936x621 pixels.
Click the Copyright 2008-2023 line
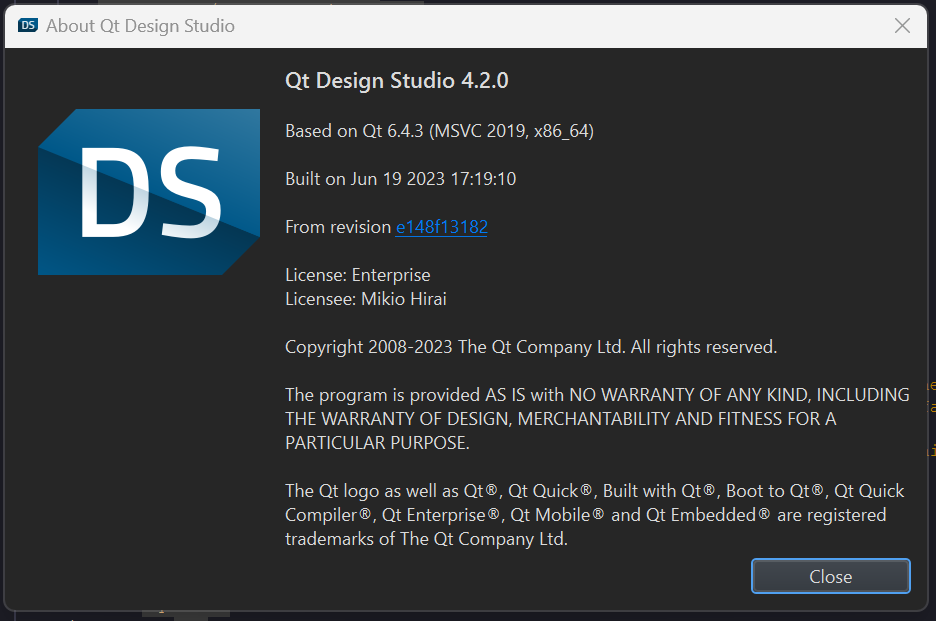[531, 347]
